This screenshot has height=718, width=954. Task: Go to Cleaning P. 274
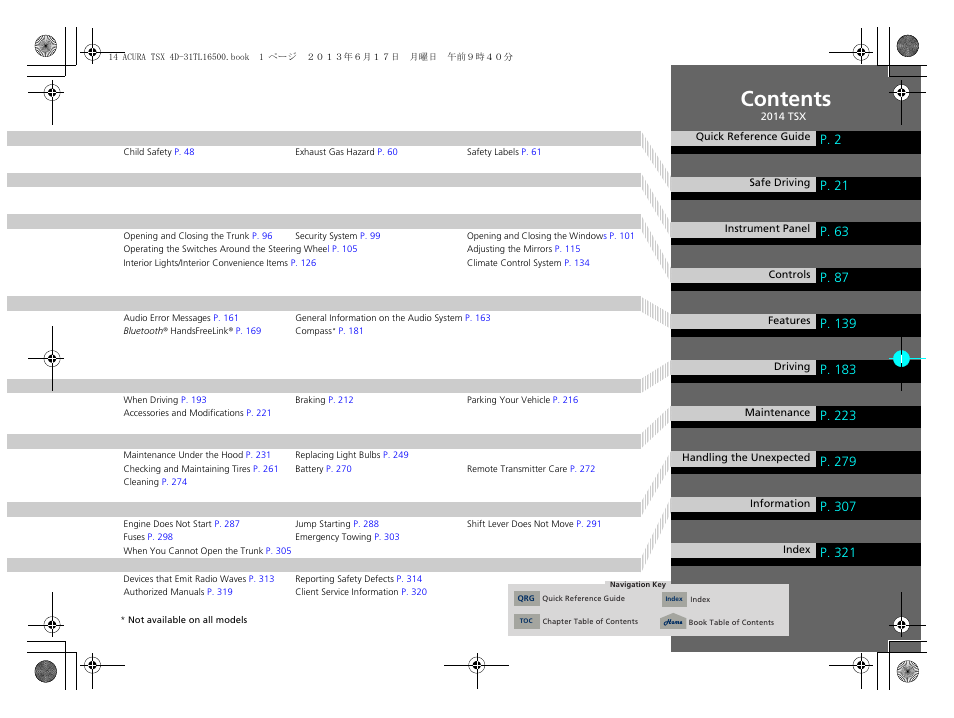pos(155,482)
